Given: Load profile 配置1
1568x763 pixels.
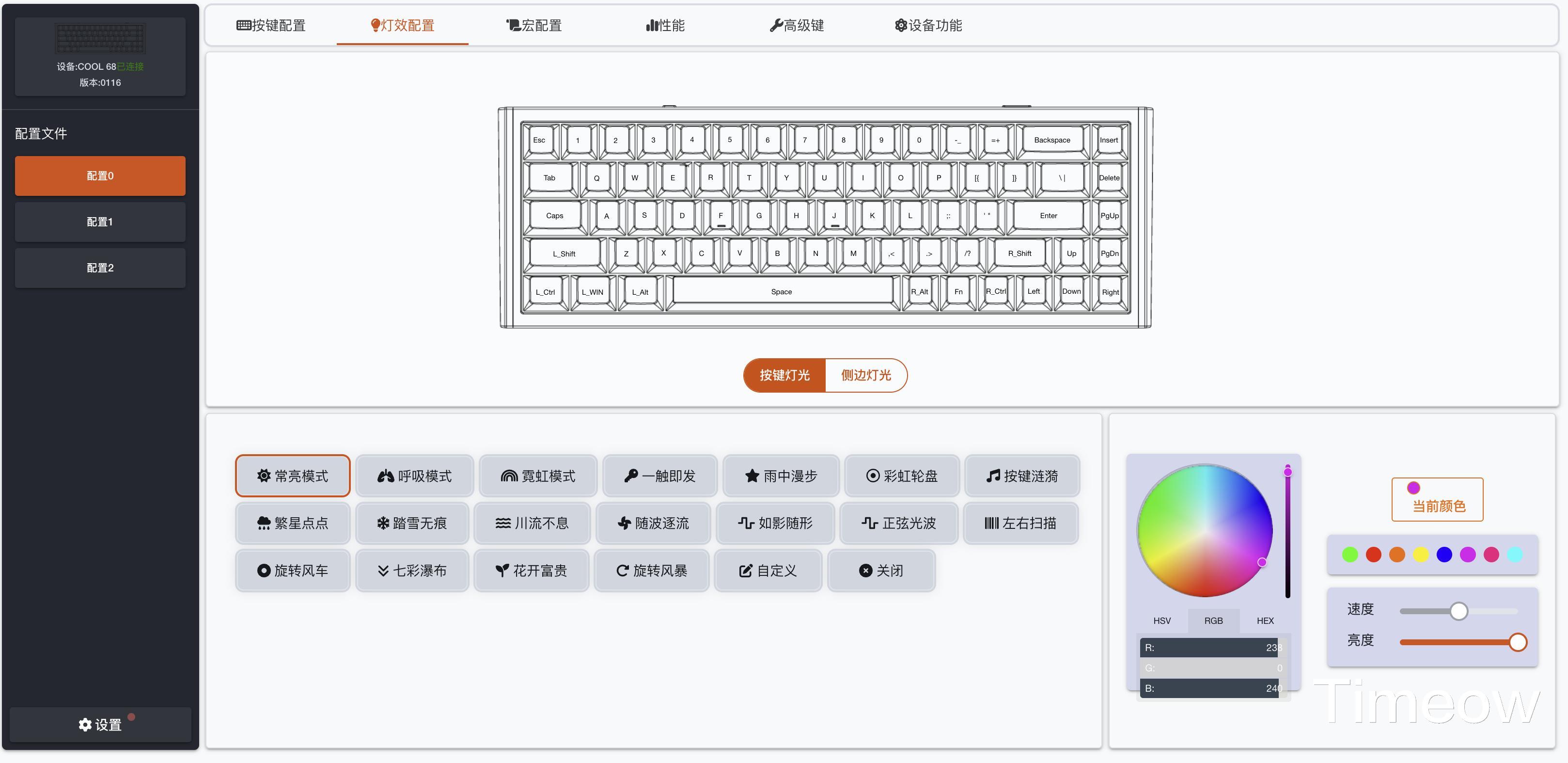Looking at the screenshot, I should coord(100,222).
